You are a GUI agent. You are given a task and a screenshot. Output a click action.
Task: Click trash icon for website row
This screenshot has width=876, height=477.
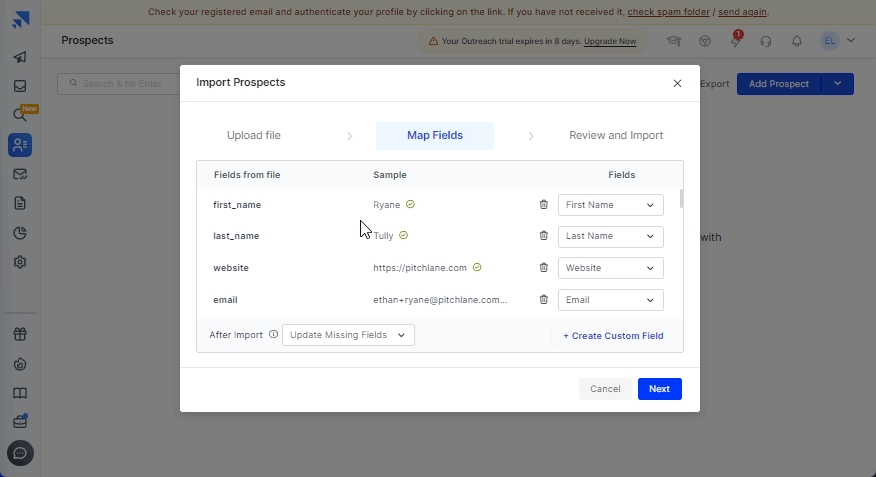click(x=544, y=268)
